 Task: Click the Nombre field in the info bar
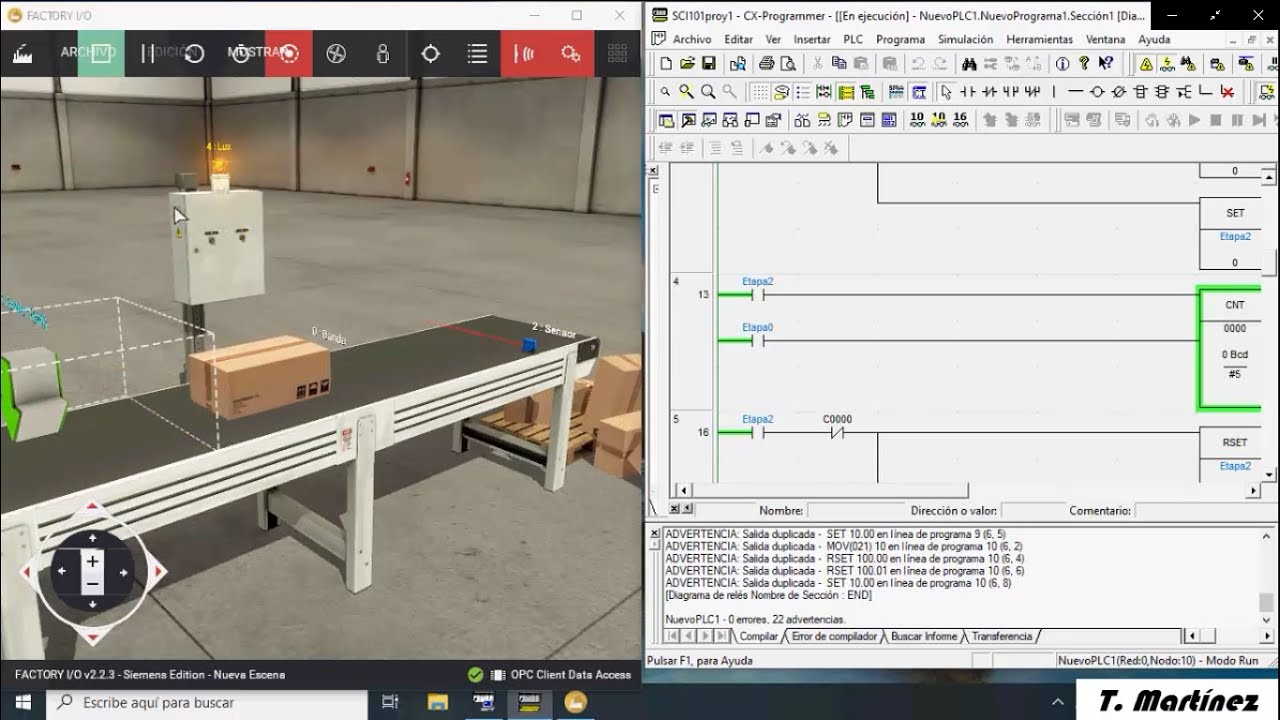(x=855, y=510)
